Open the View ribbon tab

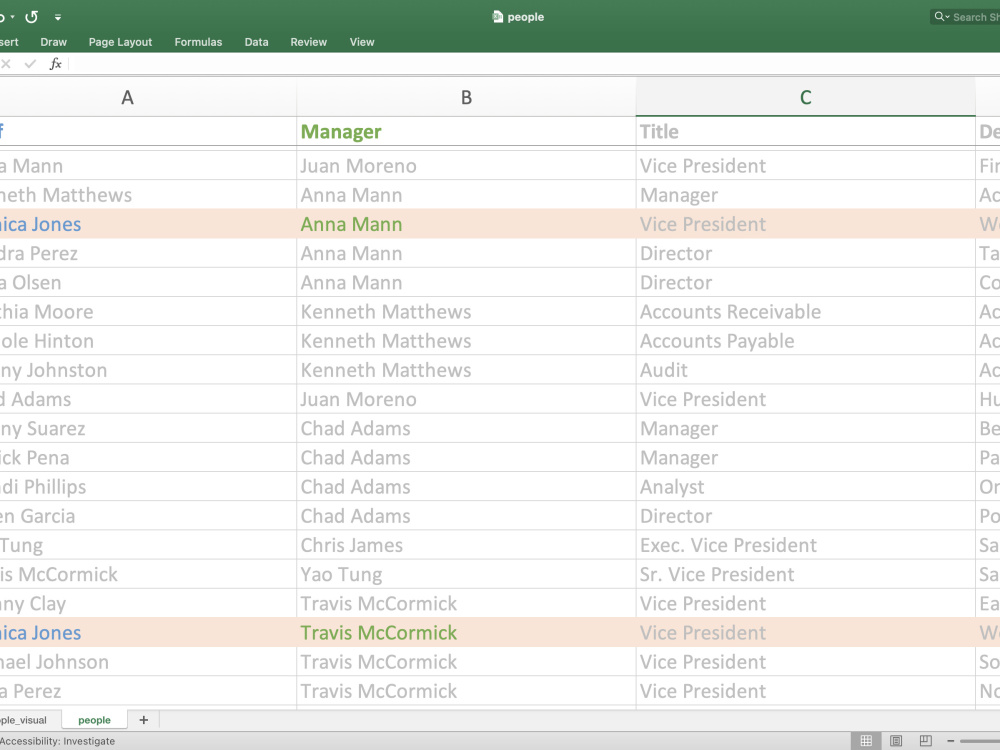click(x=362, y=42)
